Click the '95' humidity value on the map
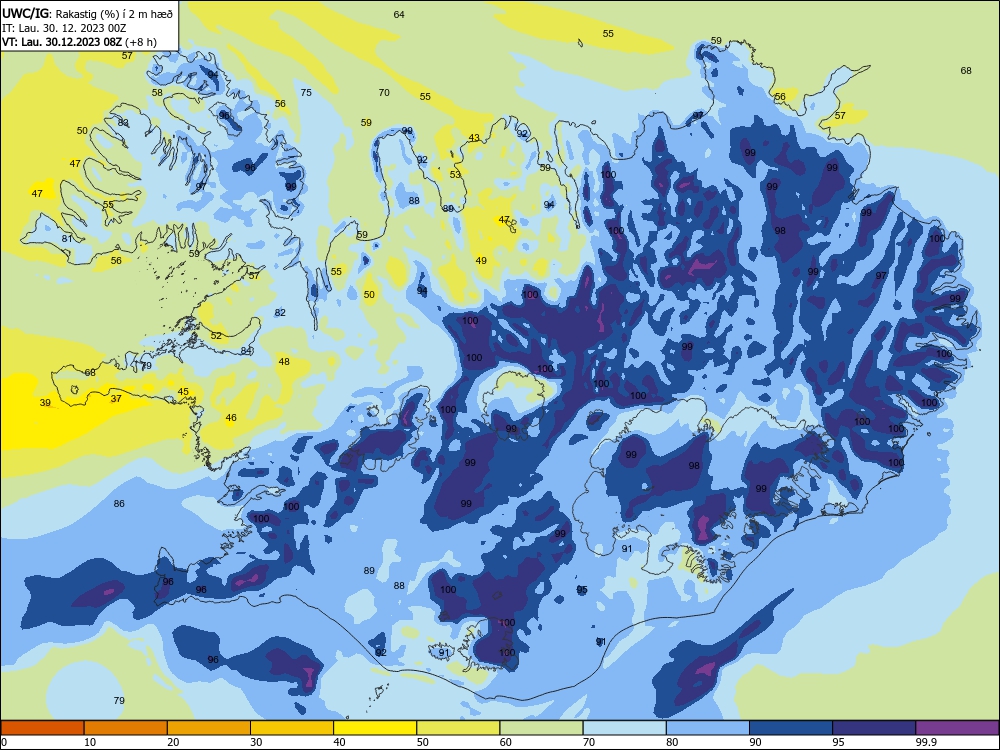Screen dimensions: 1000x750 [582, 590]
